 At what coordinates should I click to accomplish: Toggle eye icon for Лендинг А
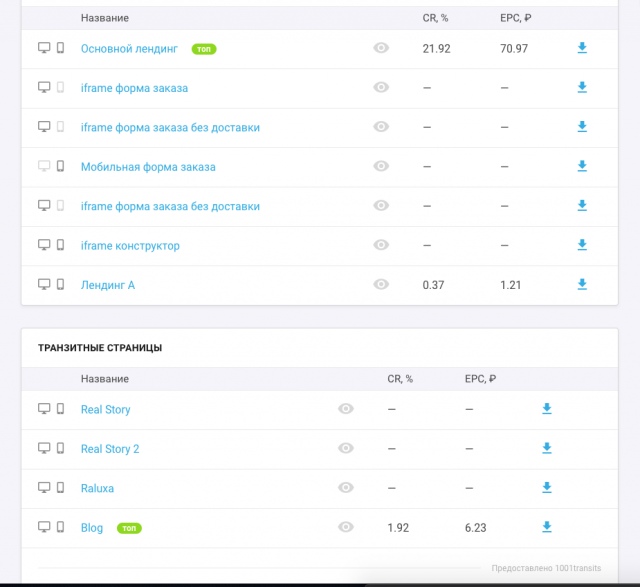(381, 284)
